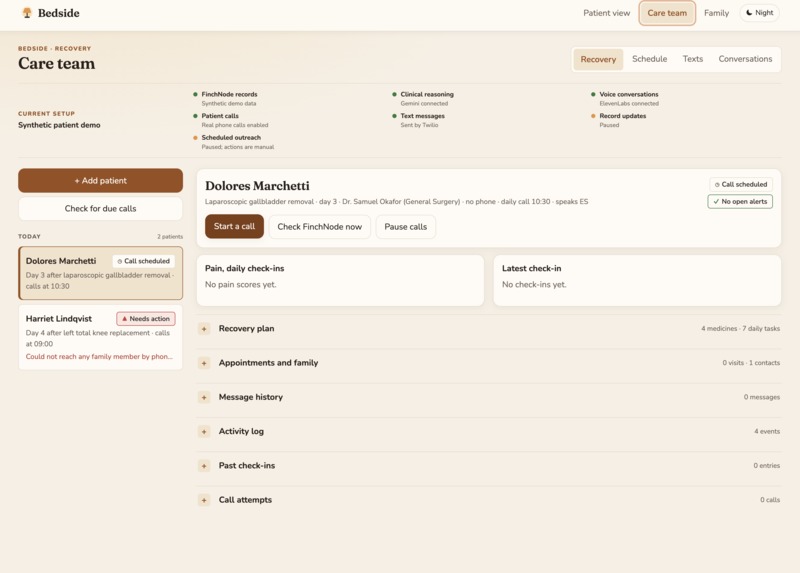
Task: Expand the Call attempts section
Action: (489, 500)
